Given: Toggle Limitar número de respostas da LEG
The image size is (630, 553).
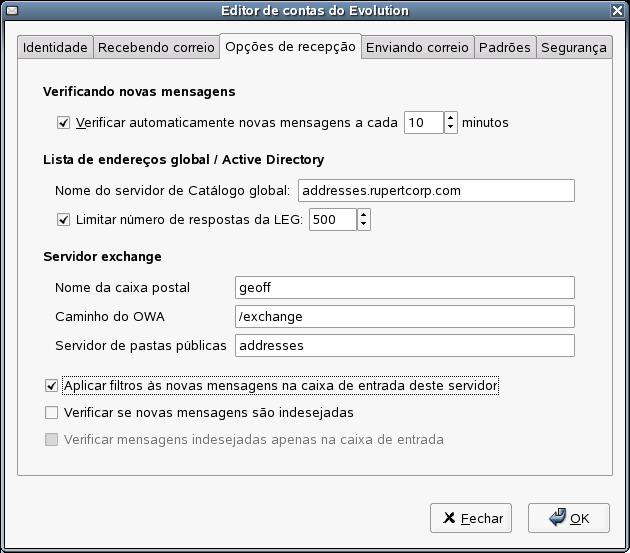Looking at the screenshot, I should 63,220.
